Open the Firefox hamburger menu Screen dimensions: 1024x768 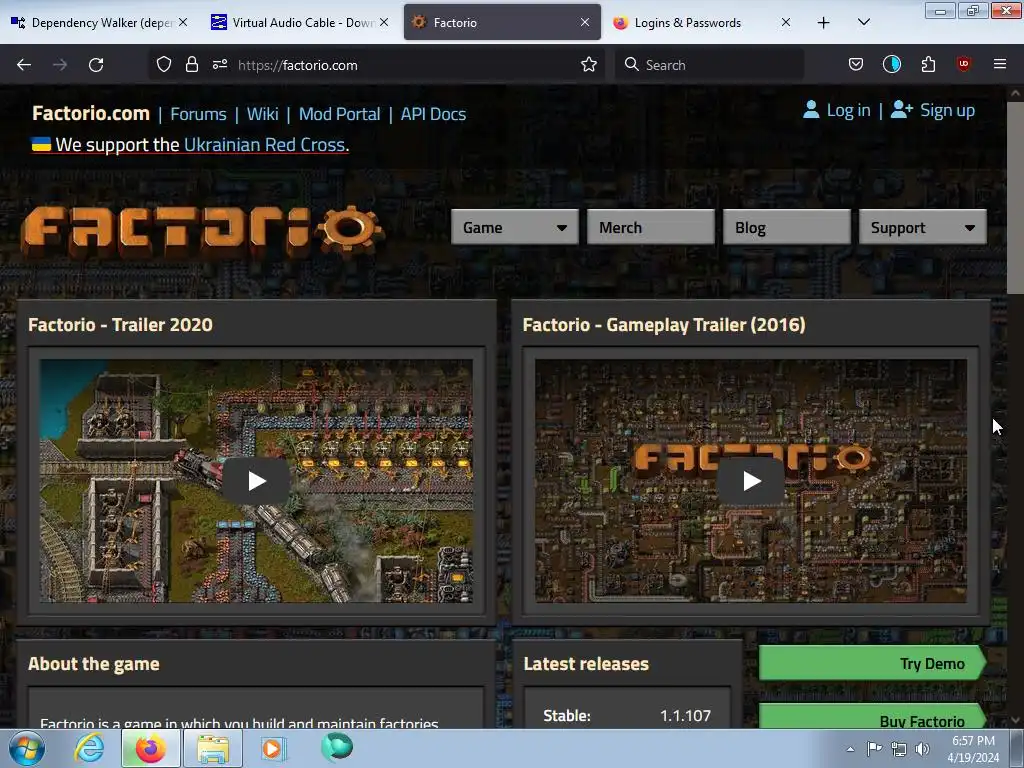(999, 65)
